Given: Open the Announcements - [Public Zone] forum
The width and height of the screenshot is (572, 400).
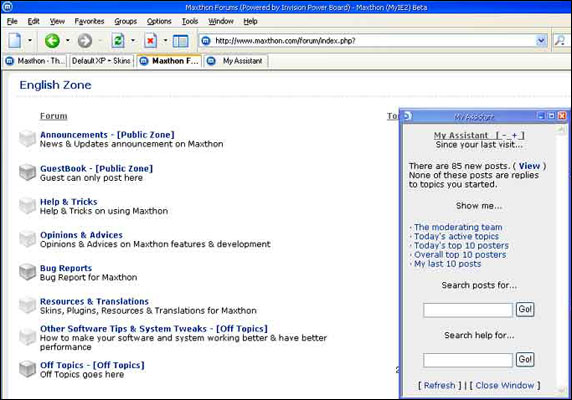Looking at the screenshot, I should coord(107,135).
